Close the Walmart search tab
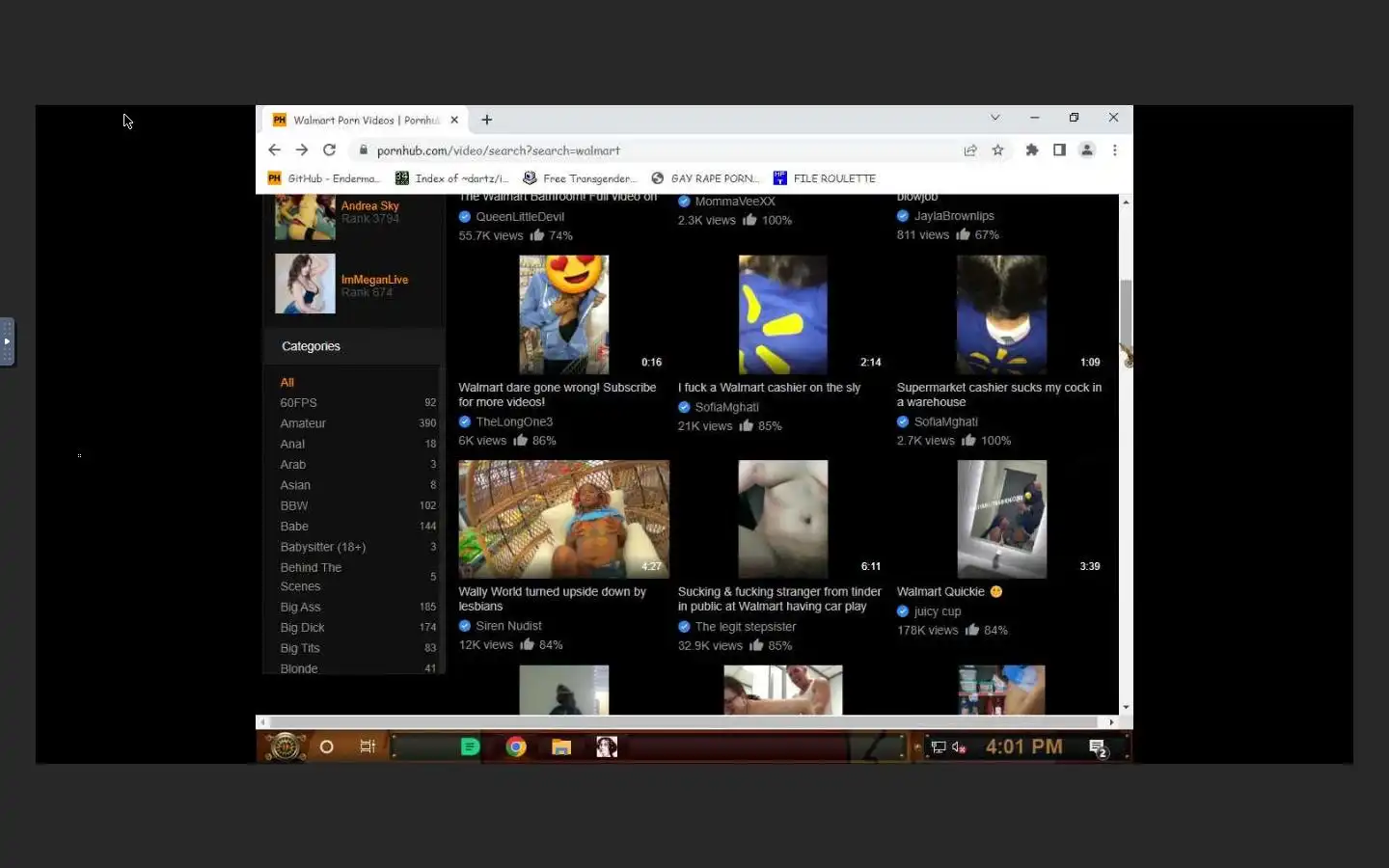 pos(454,120)
